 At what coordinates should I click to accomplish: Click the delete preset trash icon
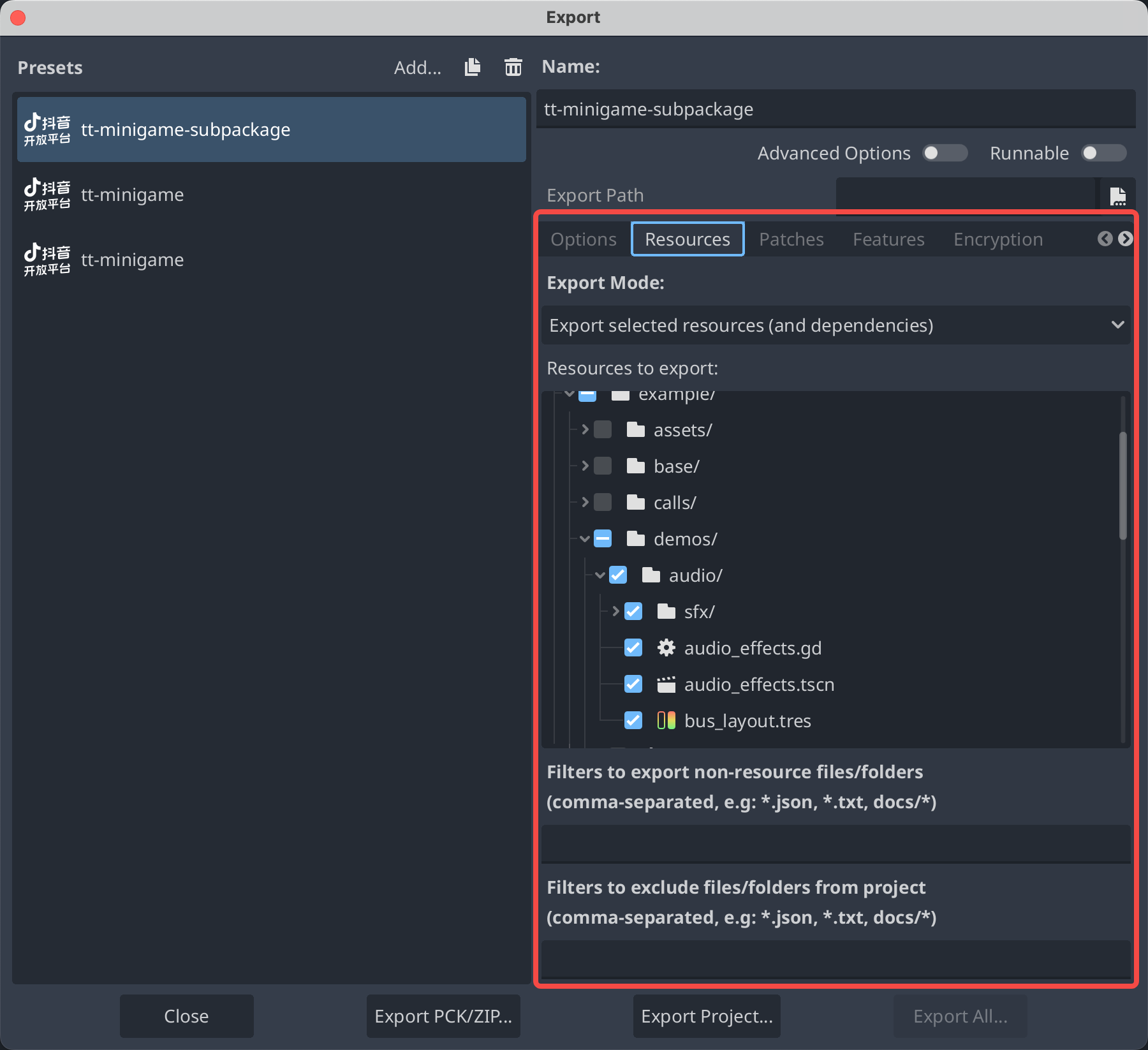(x=513, y=67)
